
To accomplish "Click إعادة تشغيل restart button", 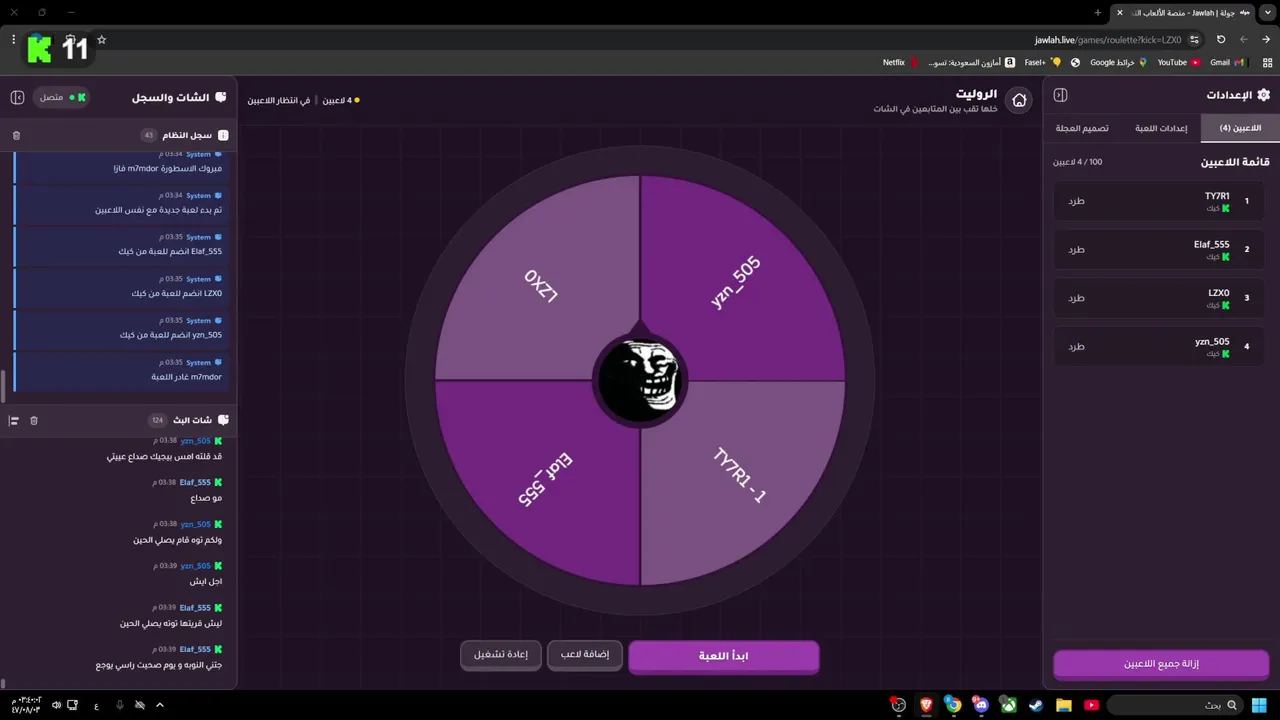I will (501, 656).
